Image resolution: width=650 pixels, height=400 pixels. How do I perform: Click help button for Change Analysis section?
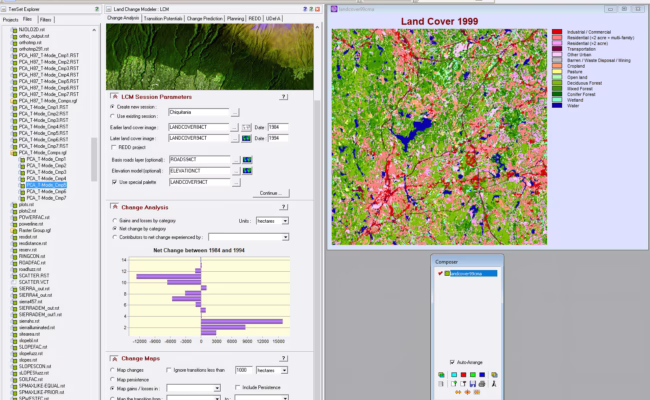point(284,207)
